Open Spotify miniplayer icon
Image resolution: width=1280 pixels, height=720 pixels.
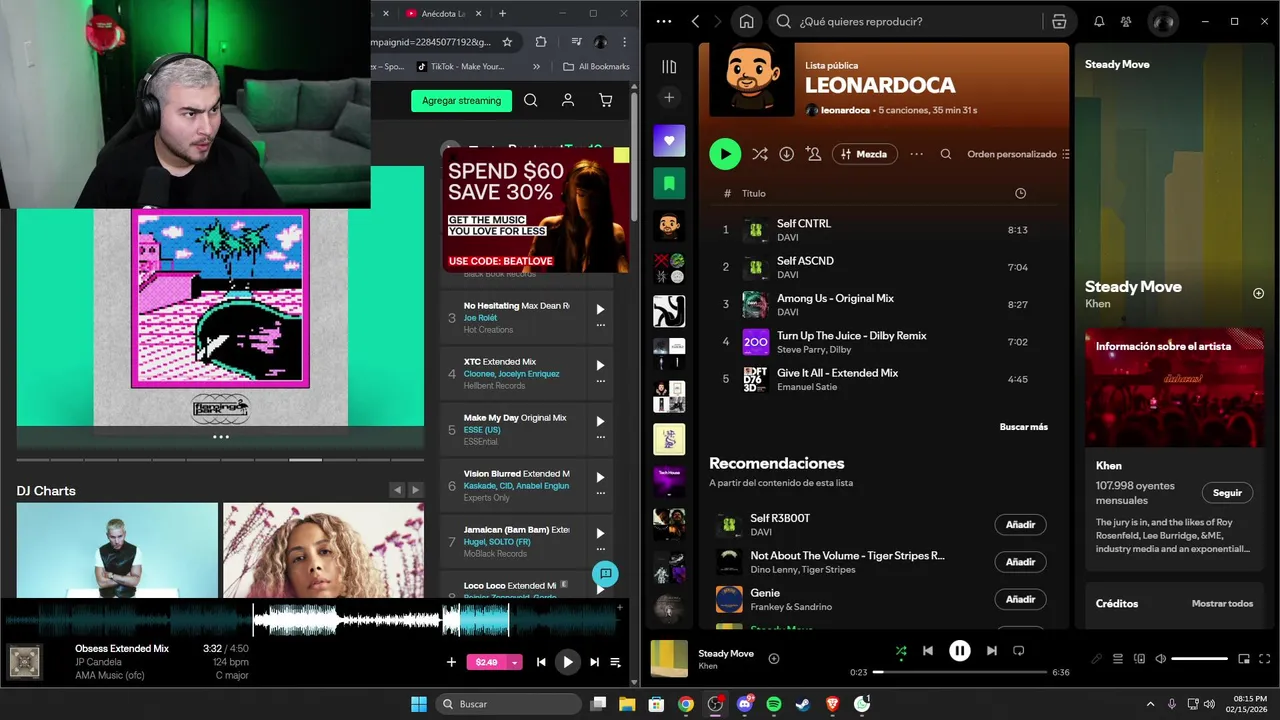1244,659
